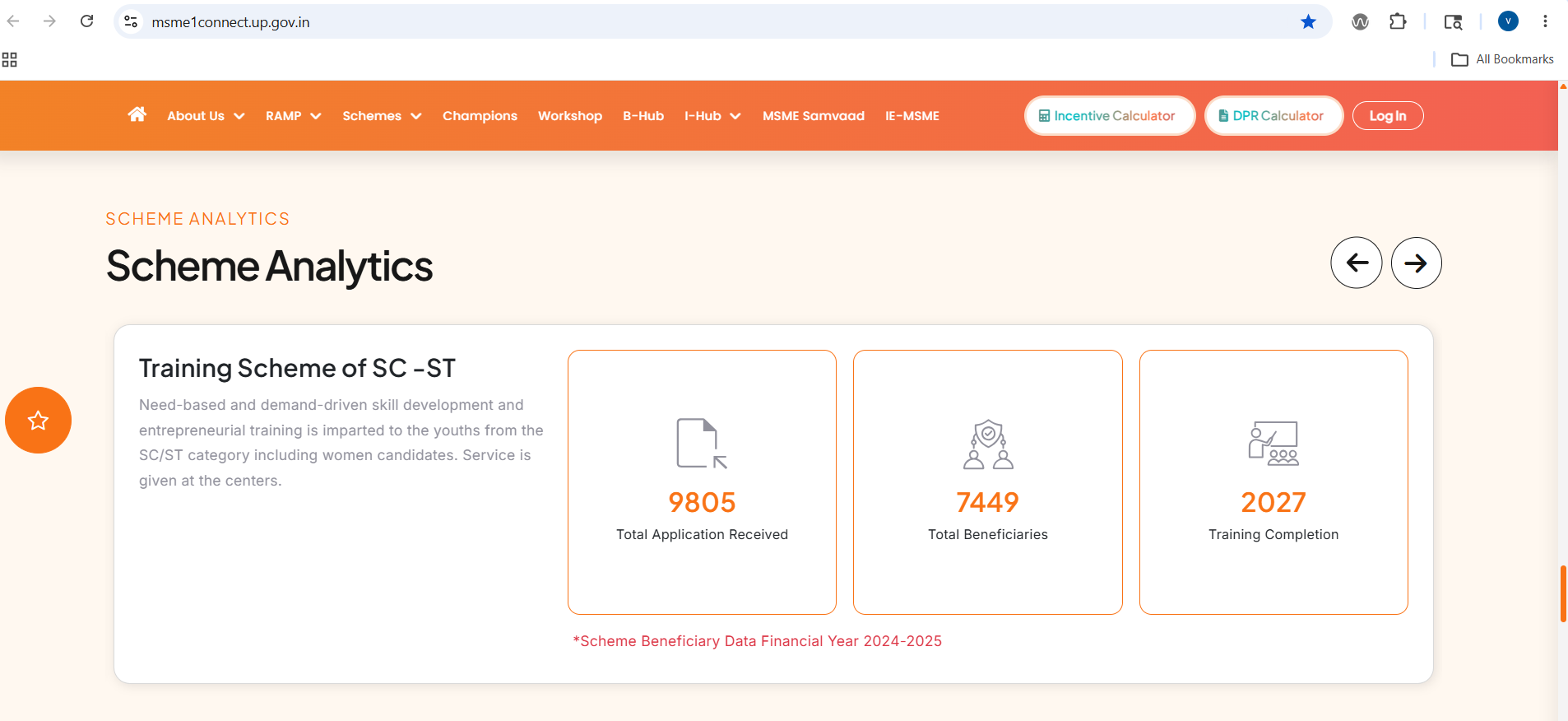View site information icon in address bar
Screen dimensions: 1568x721
[x=131, y=21]
